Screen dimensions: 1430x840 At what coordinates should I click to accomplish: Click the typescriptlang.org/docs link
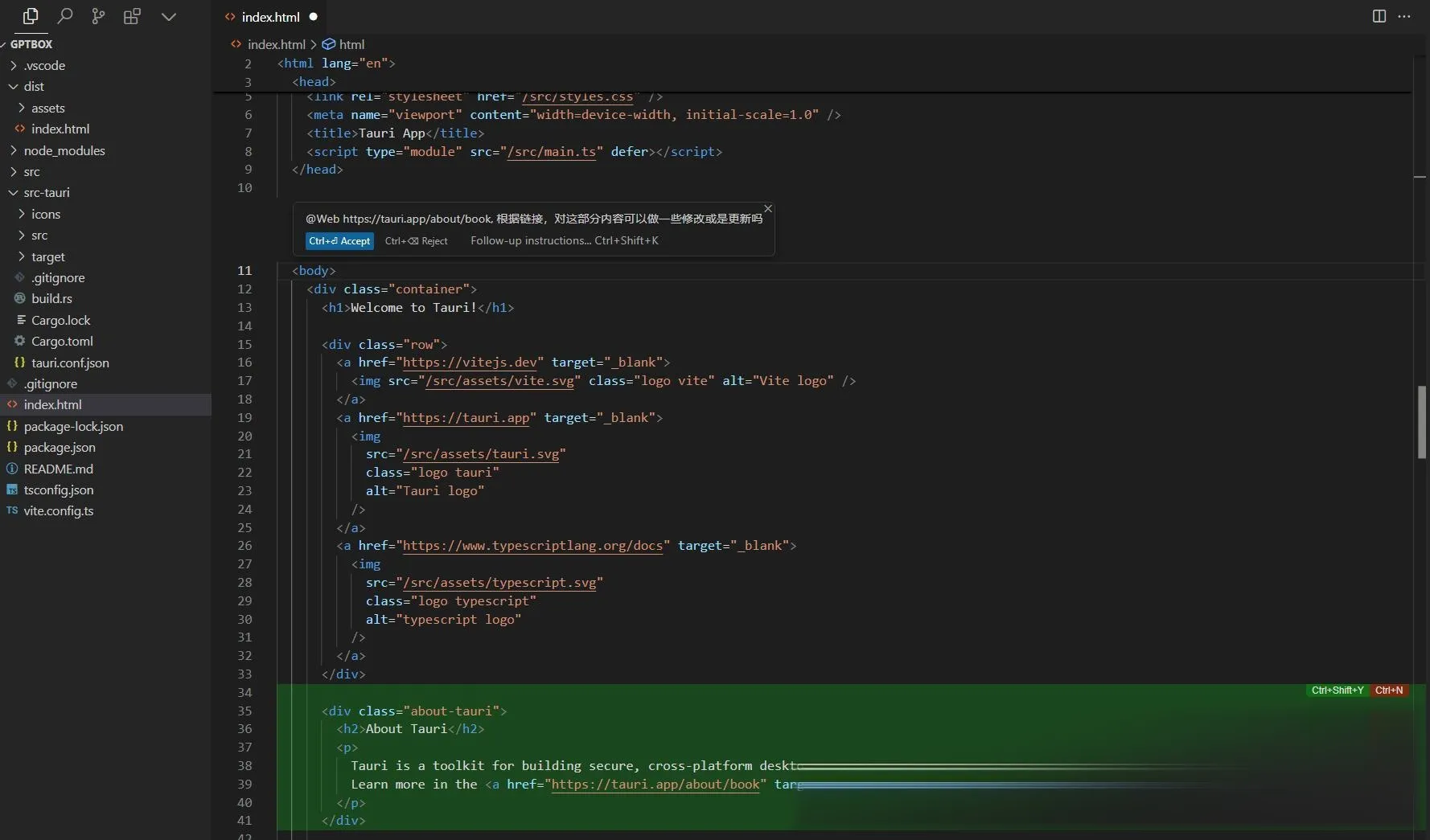(x=532, y=546)
